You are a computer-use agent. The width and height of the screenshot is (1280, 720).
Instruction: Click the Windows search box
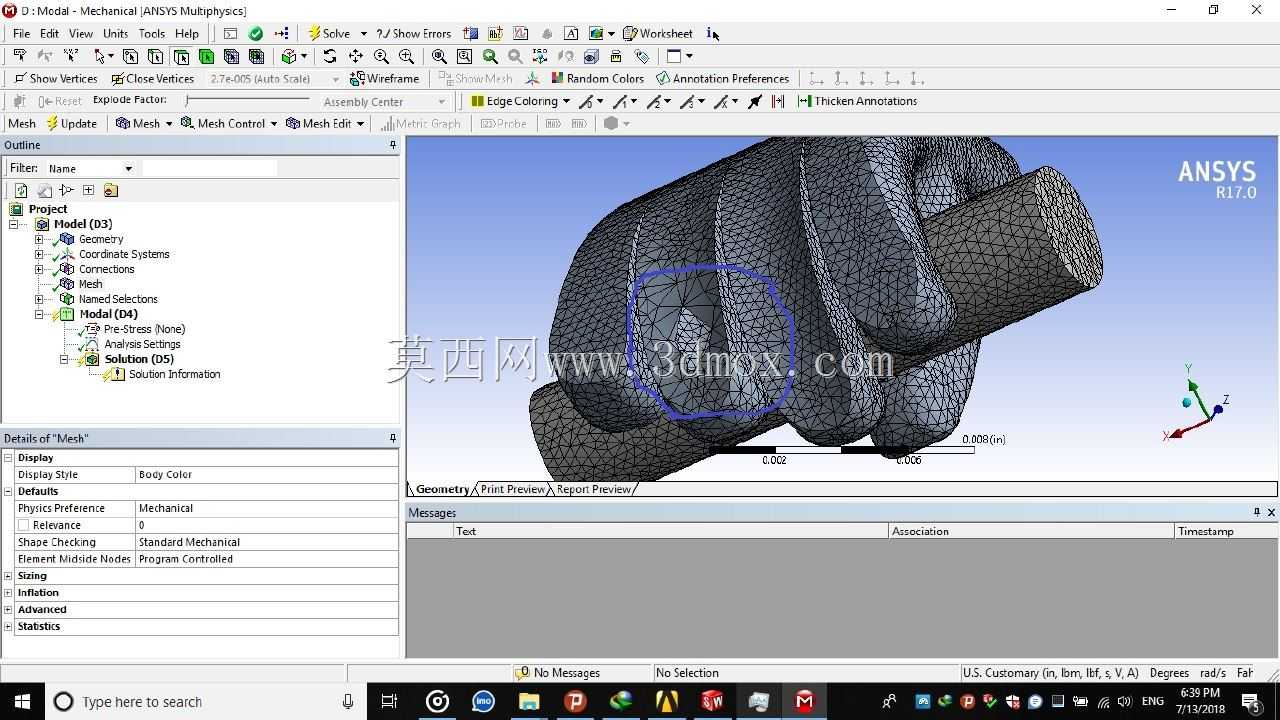205,702
